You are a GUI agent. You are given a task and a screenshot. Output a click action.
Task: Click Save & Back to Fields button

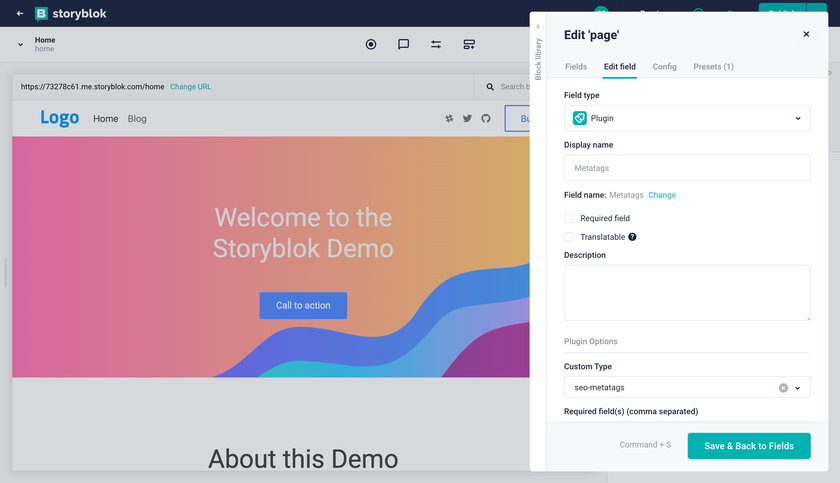click(x=749, y=446)
